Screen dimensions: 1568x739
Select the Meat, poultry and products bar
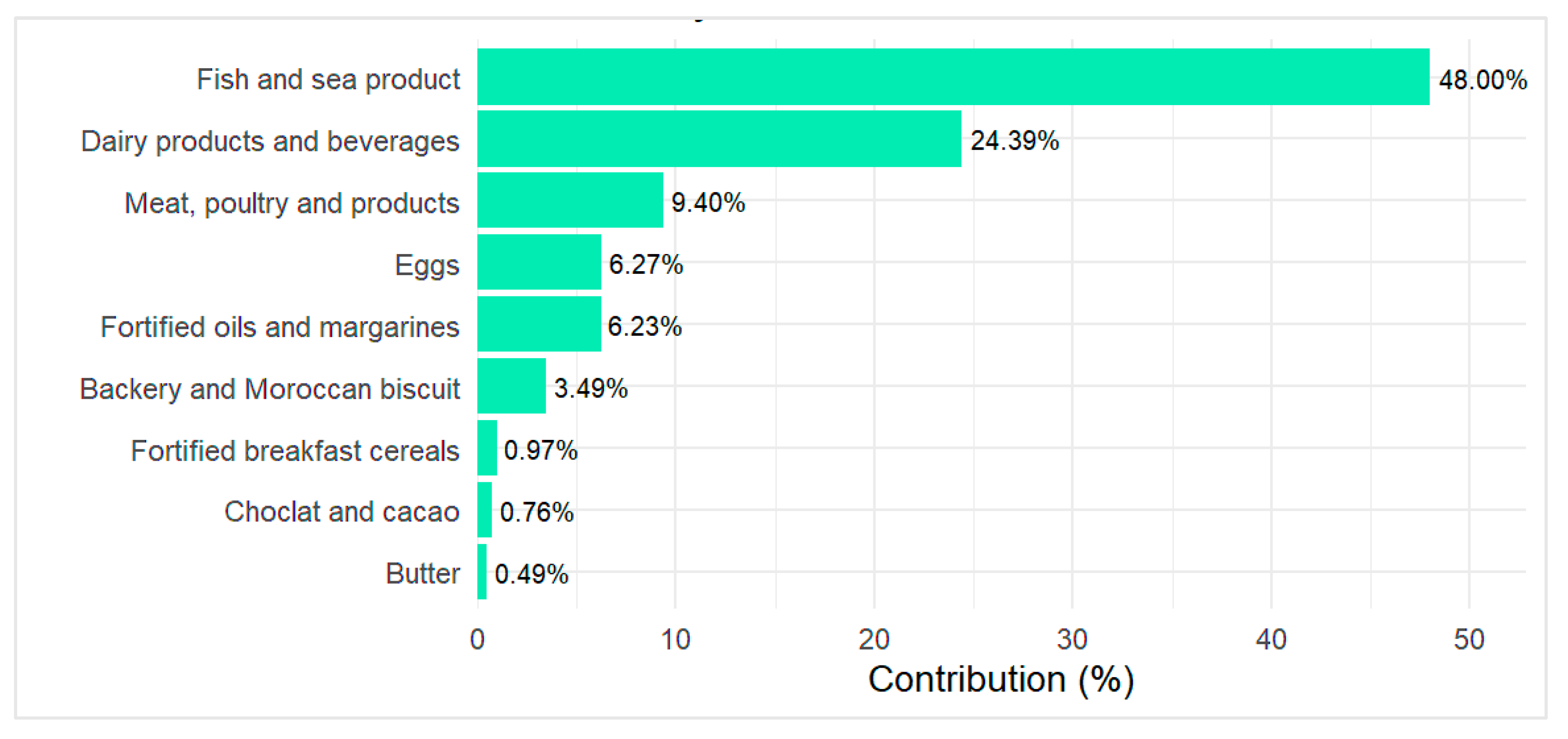click(570, 200)
